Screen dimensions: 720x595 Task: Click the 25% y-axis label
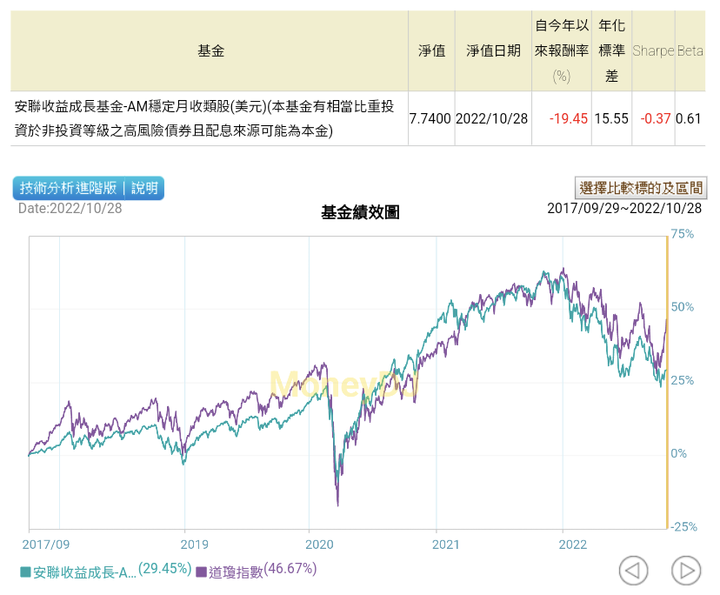point(682,380)
